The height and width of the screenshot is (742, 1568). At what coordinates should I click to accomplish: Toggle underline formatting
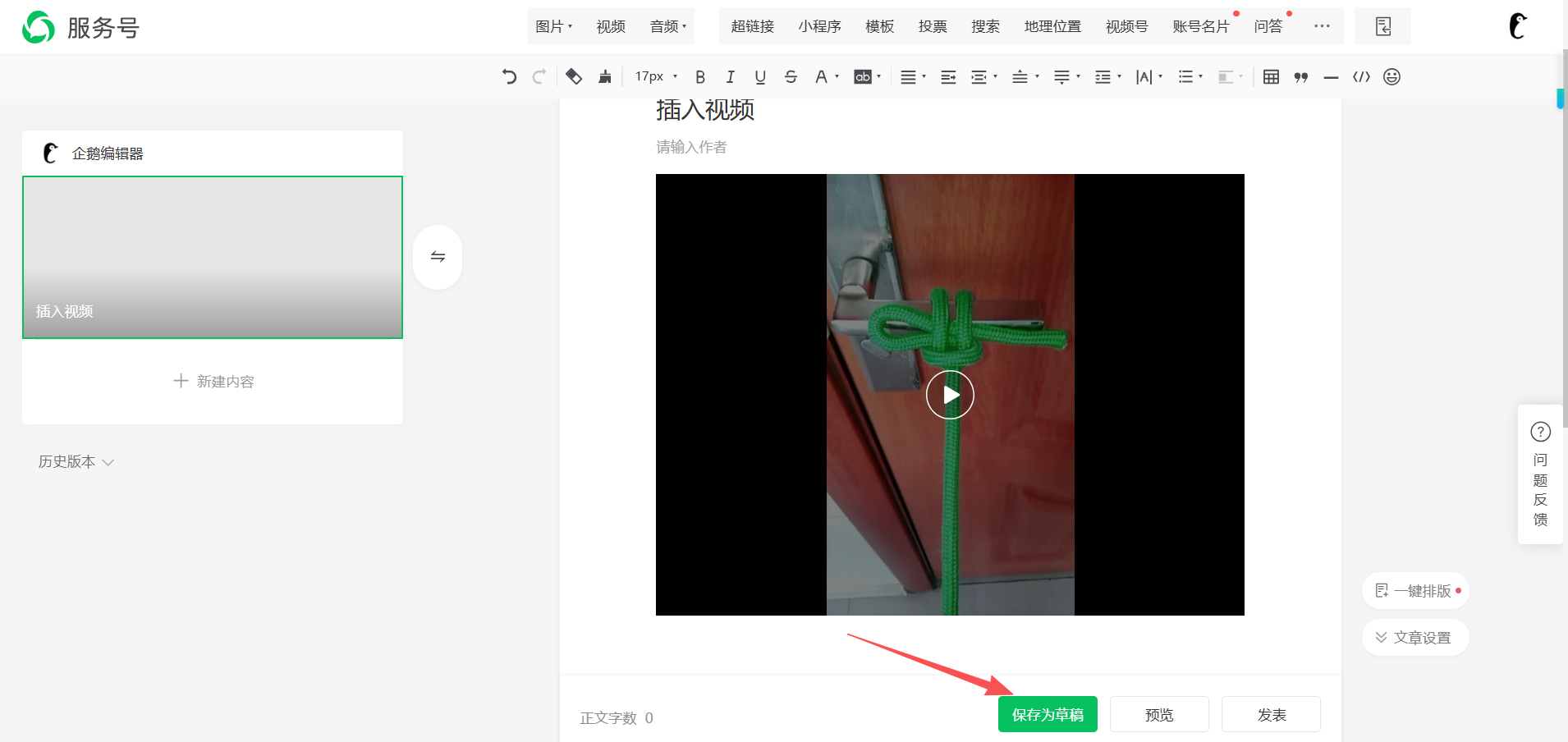coord(760,77)
